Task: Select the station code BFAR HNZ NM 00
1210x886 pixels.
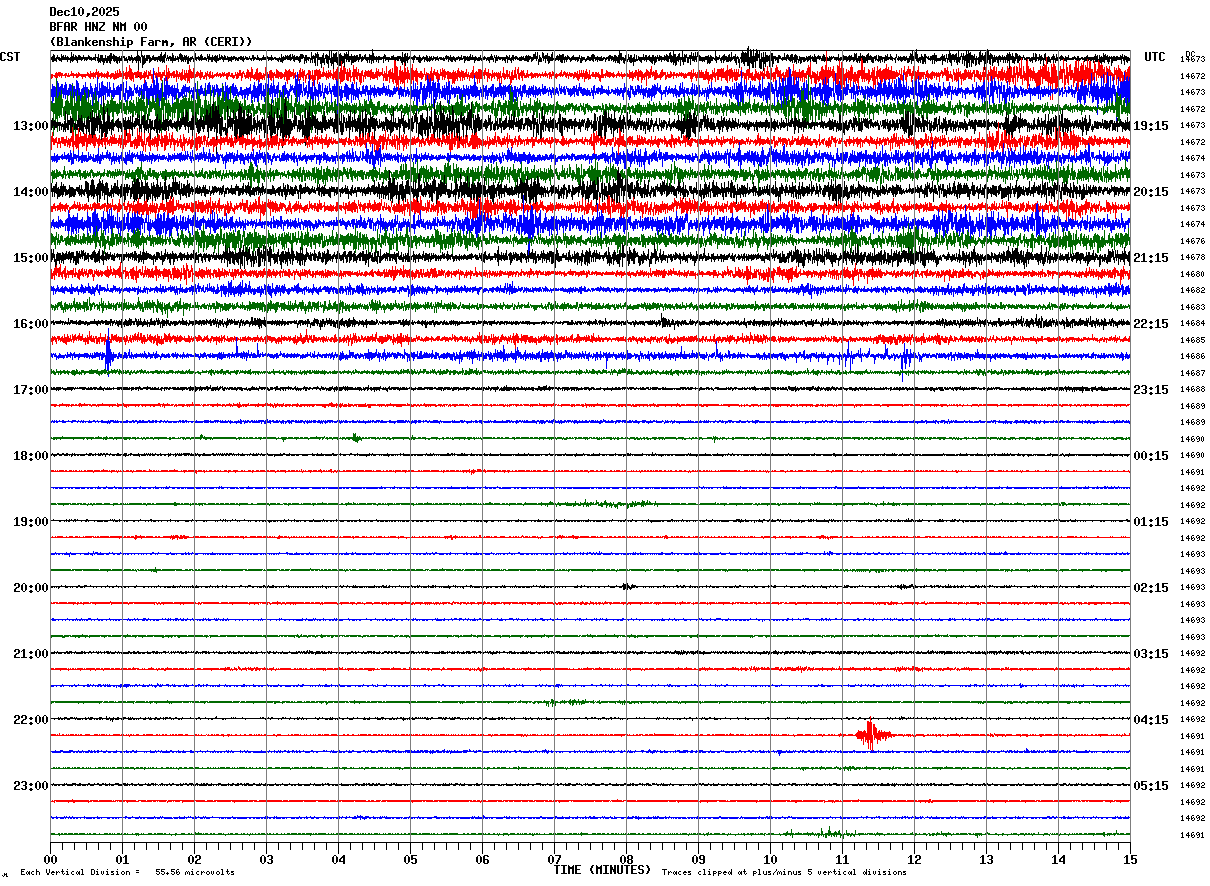Action: point(98,27)
